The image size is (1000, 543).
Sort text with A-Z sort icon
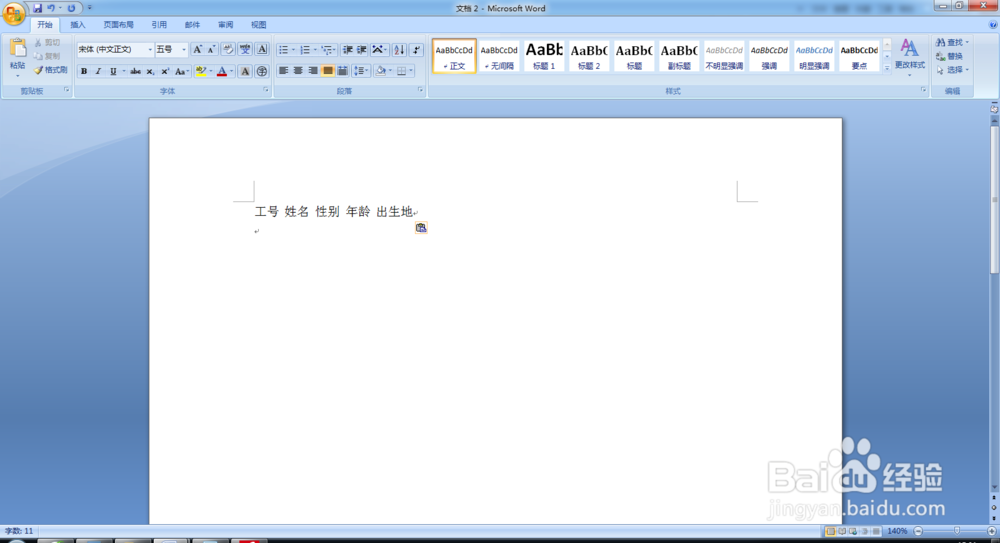(x=399, y=49)
